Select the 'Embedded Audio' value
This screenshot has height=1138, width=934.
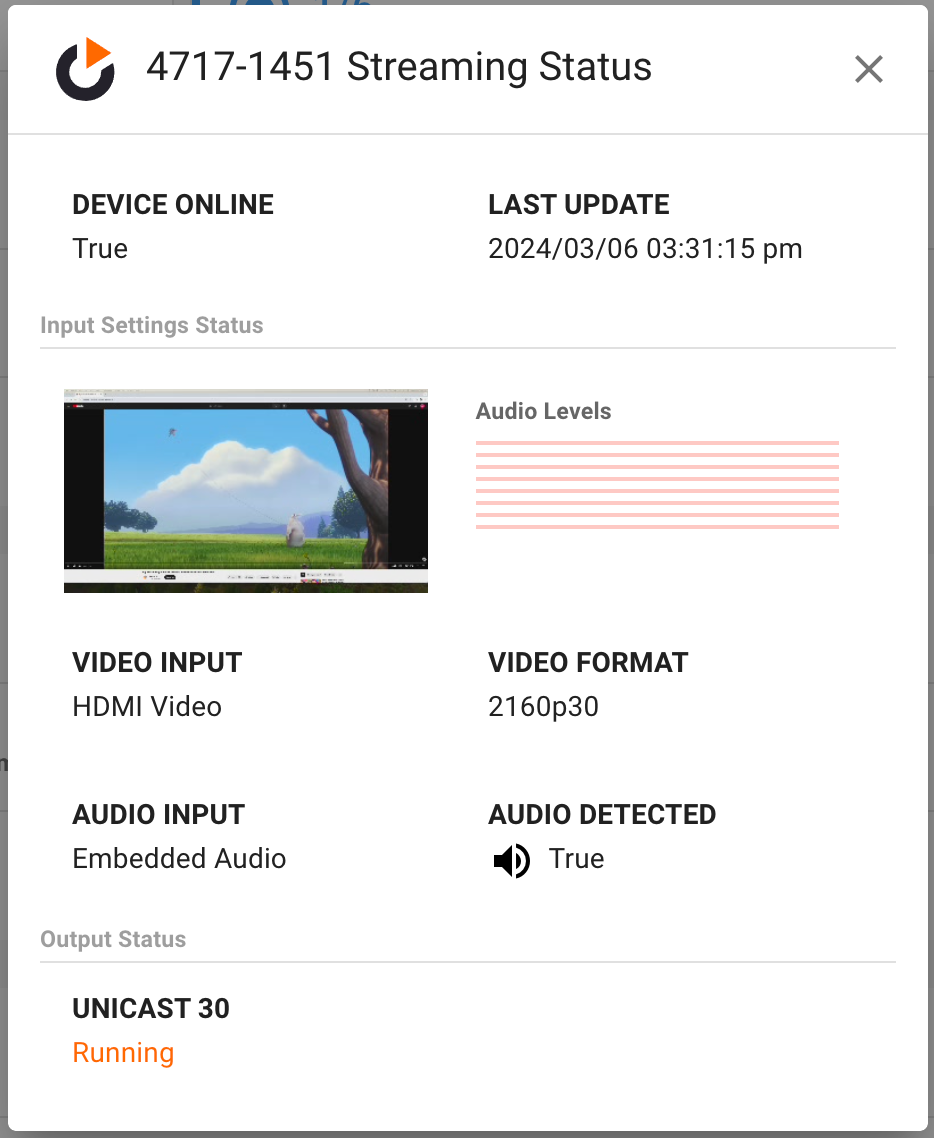(179, 859)
